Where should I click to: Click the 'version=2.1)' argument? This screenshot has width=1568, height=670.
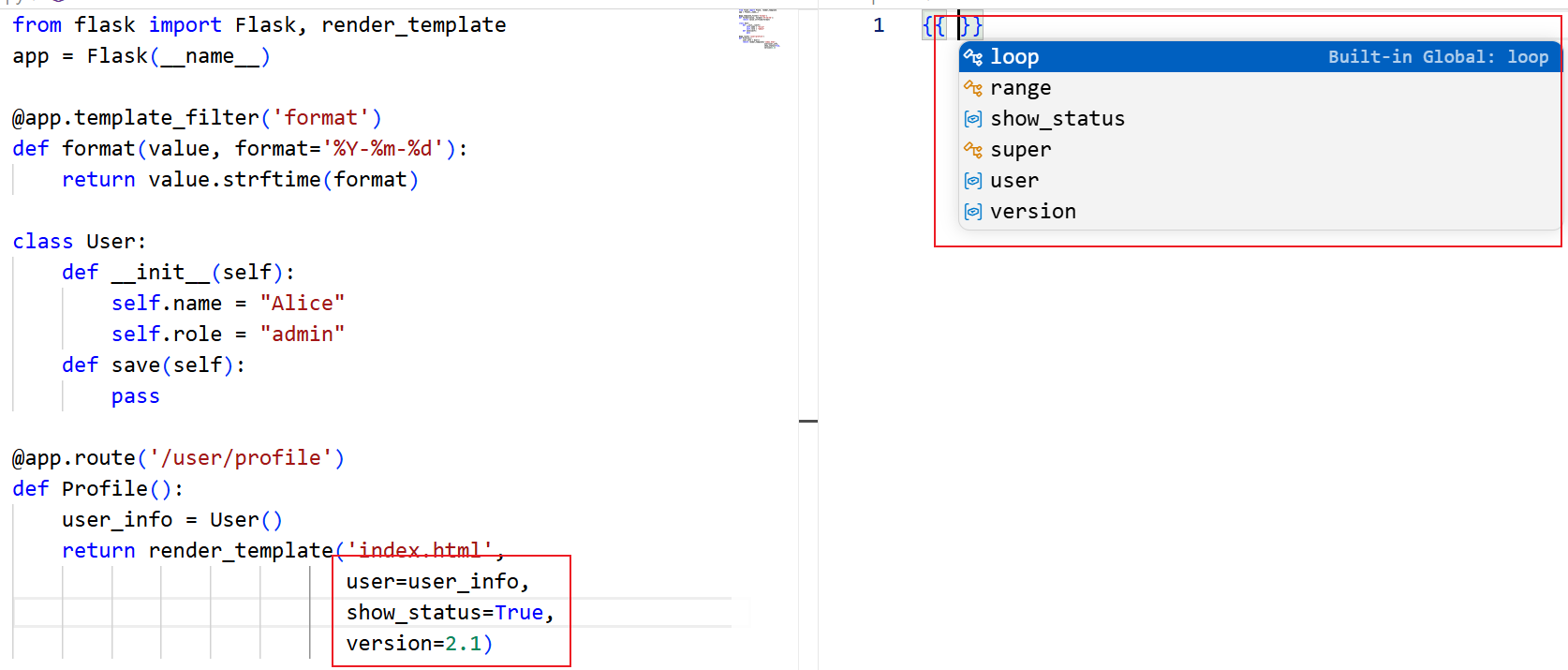click(420, 644)
